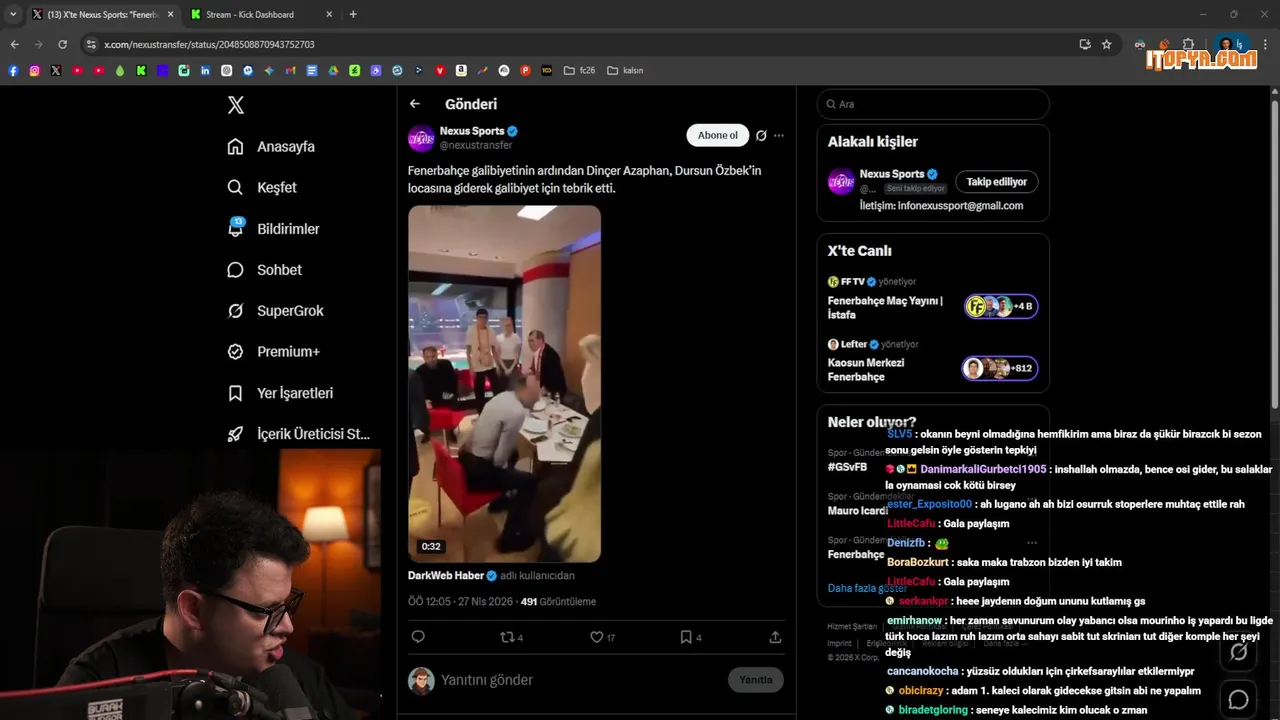Click the x.com address bar URL

pos(209,44)
